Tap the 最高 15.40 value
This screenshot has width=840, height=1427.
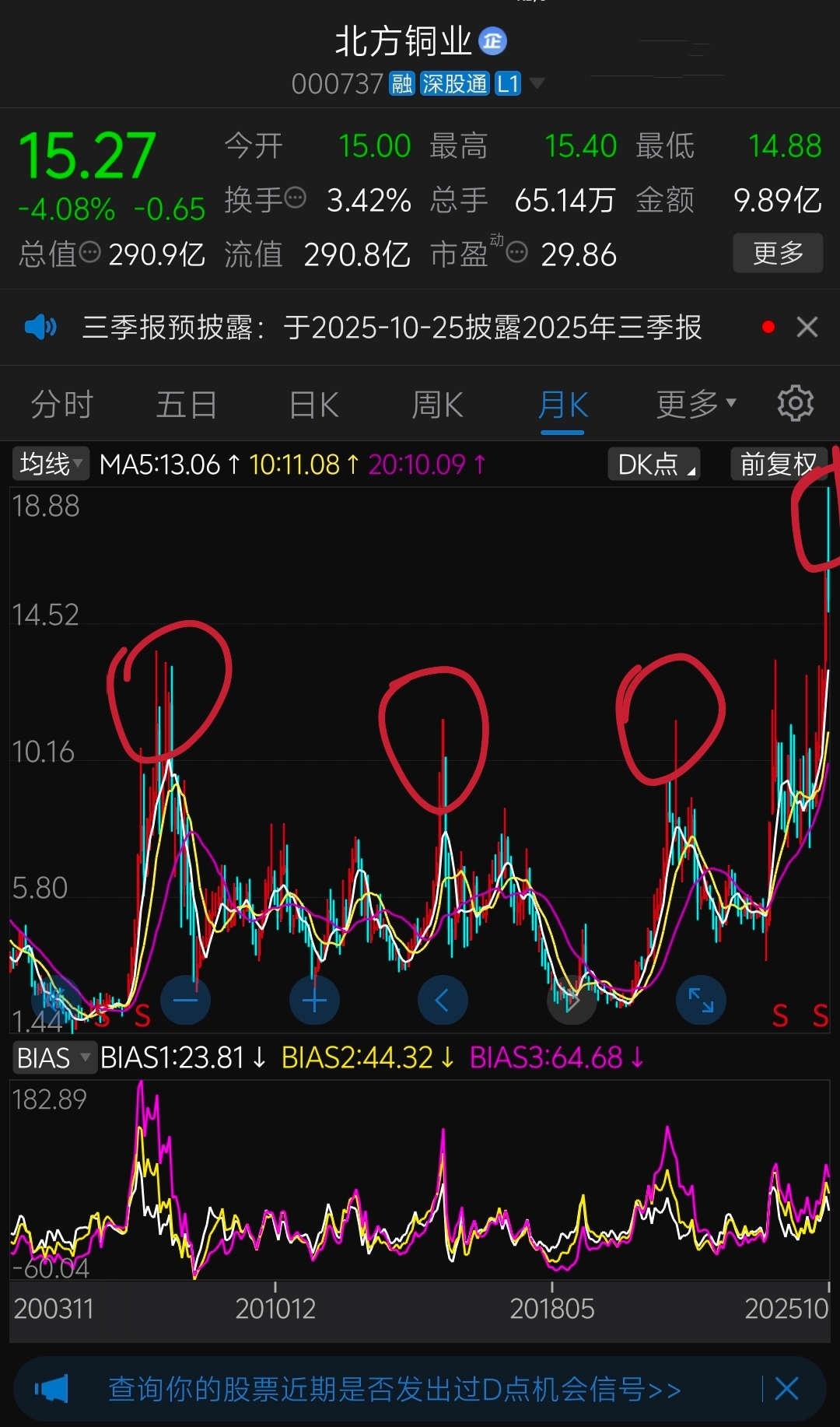[x=580, y=146]
